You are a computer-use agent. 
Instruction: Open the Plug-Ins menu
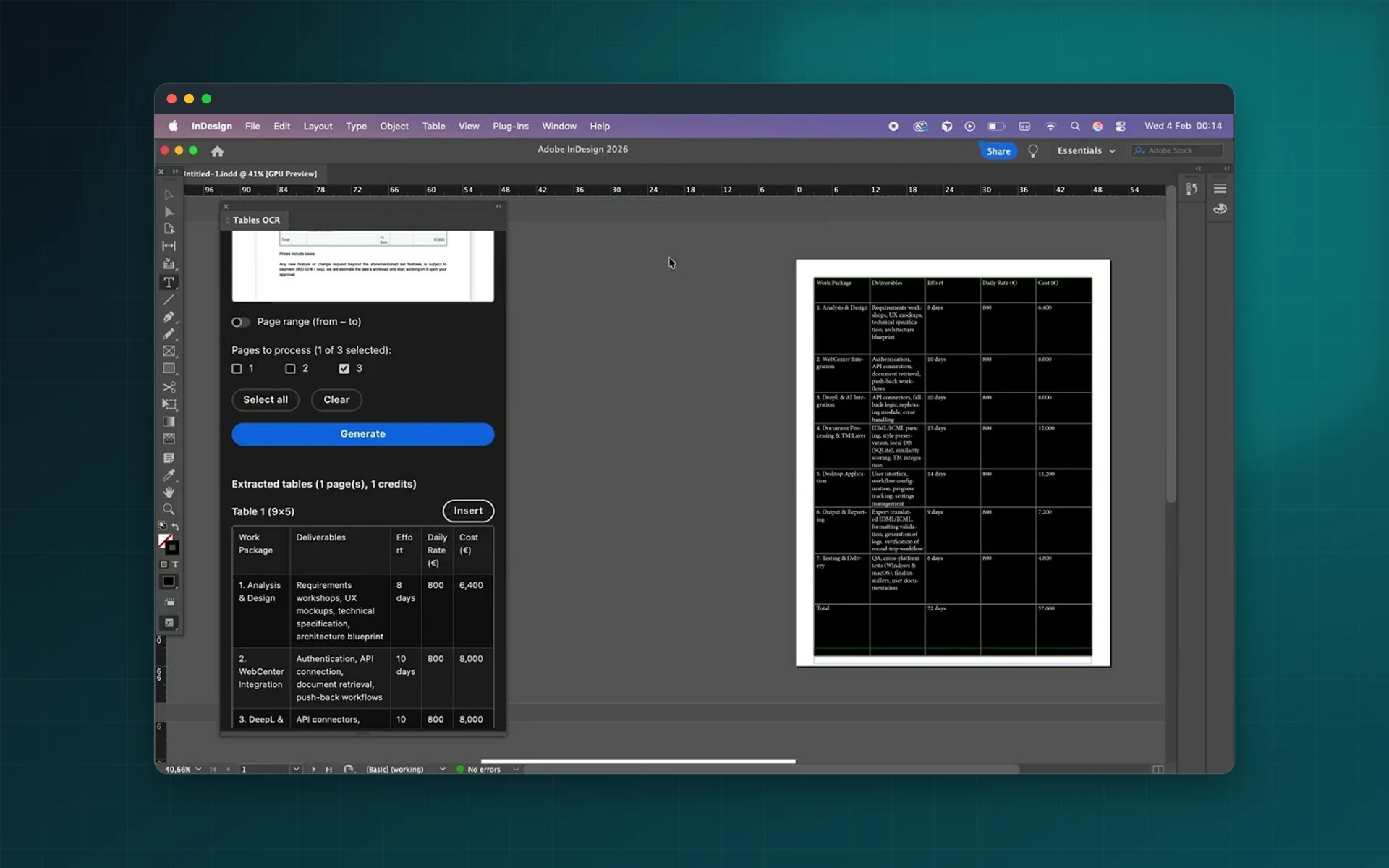point(511,126)
